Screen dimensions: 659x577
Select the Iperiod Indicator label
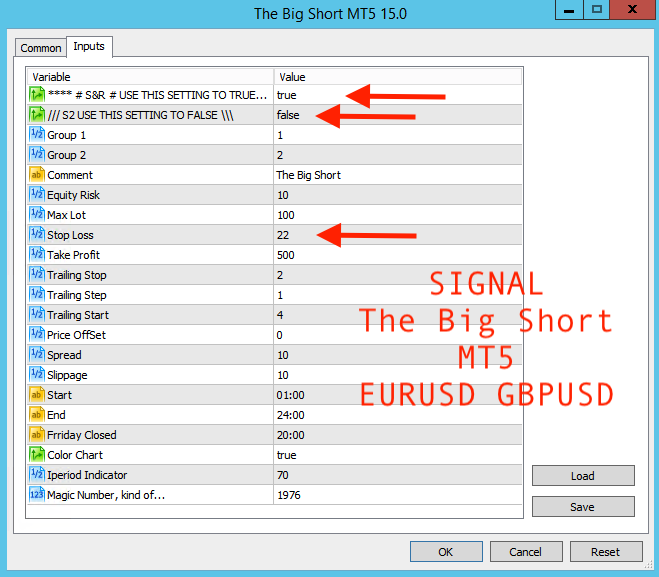click(87, 475)
